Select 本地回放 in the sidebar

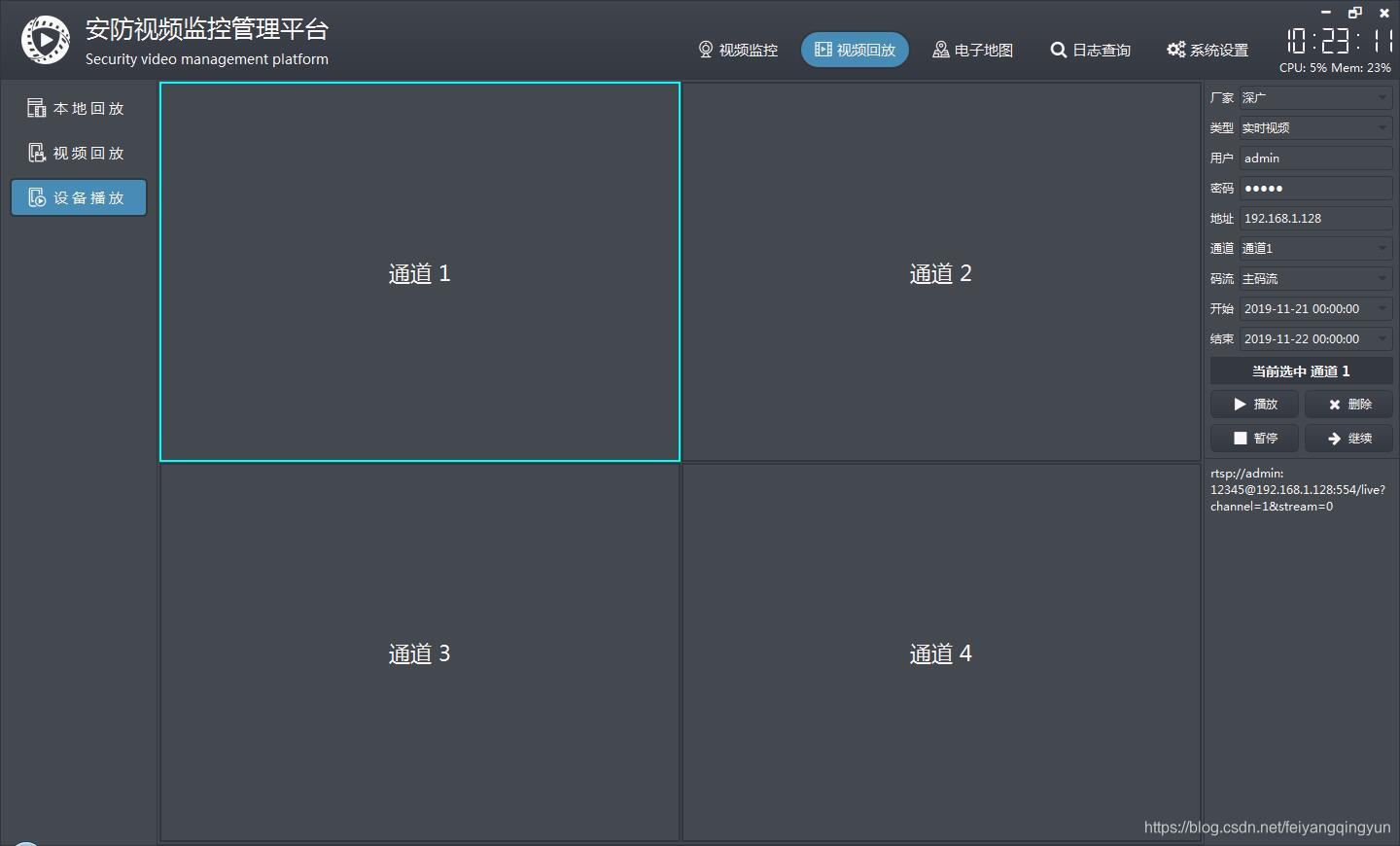tap(79, 108)
